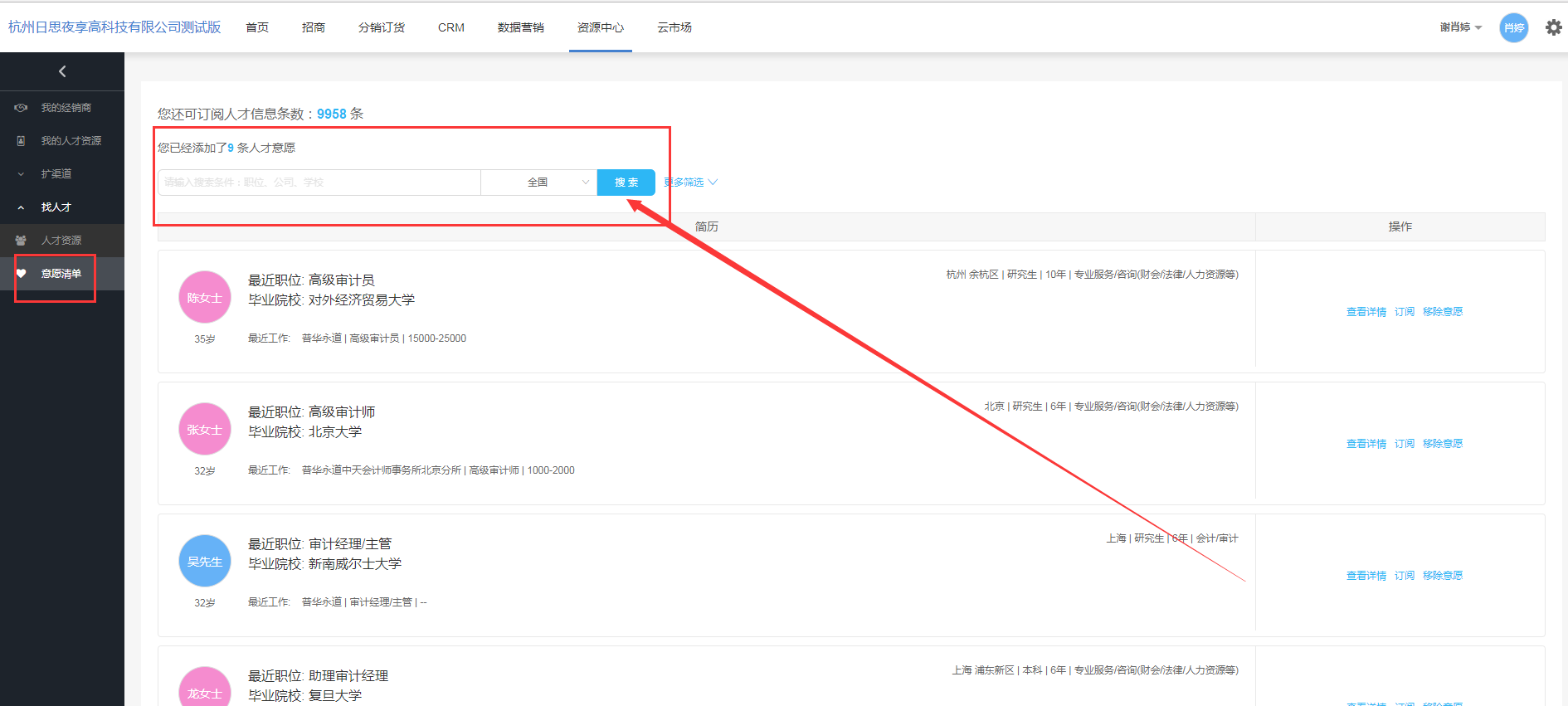Click the people icon for 人才资源
Image resolution: width=1568 pixels, height=706 pixels.
(22, 241)
